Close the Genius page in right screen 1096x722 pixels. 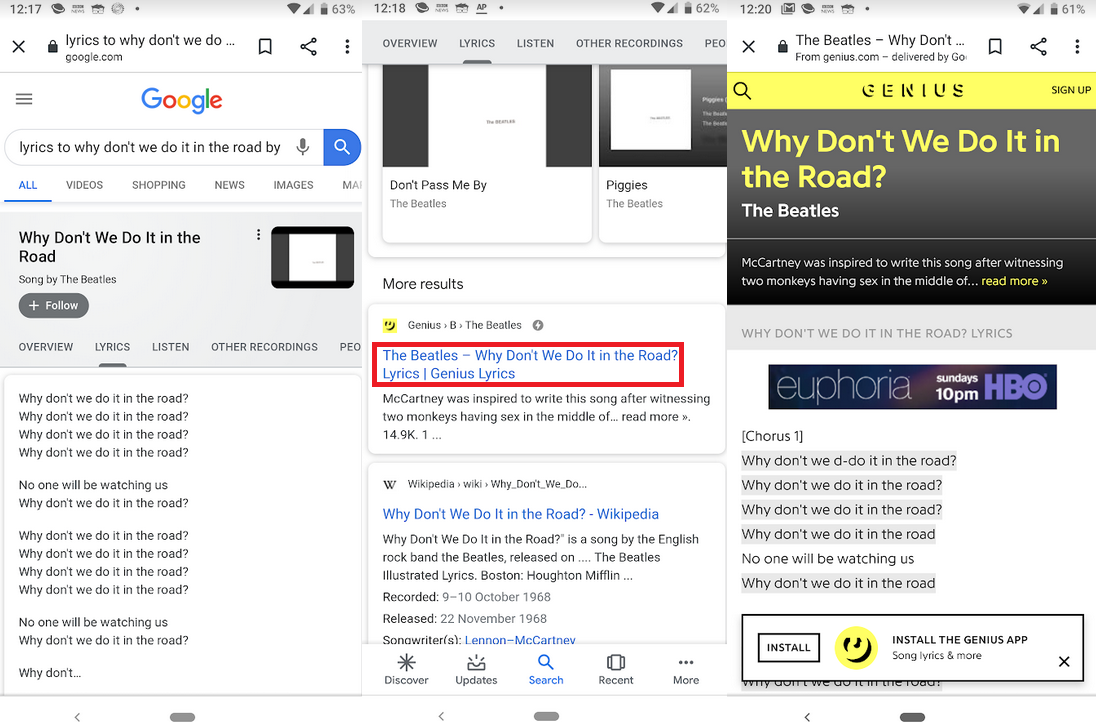[749, 47]
